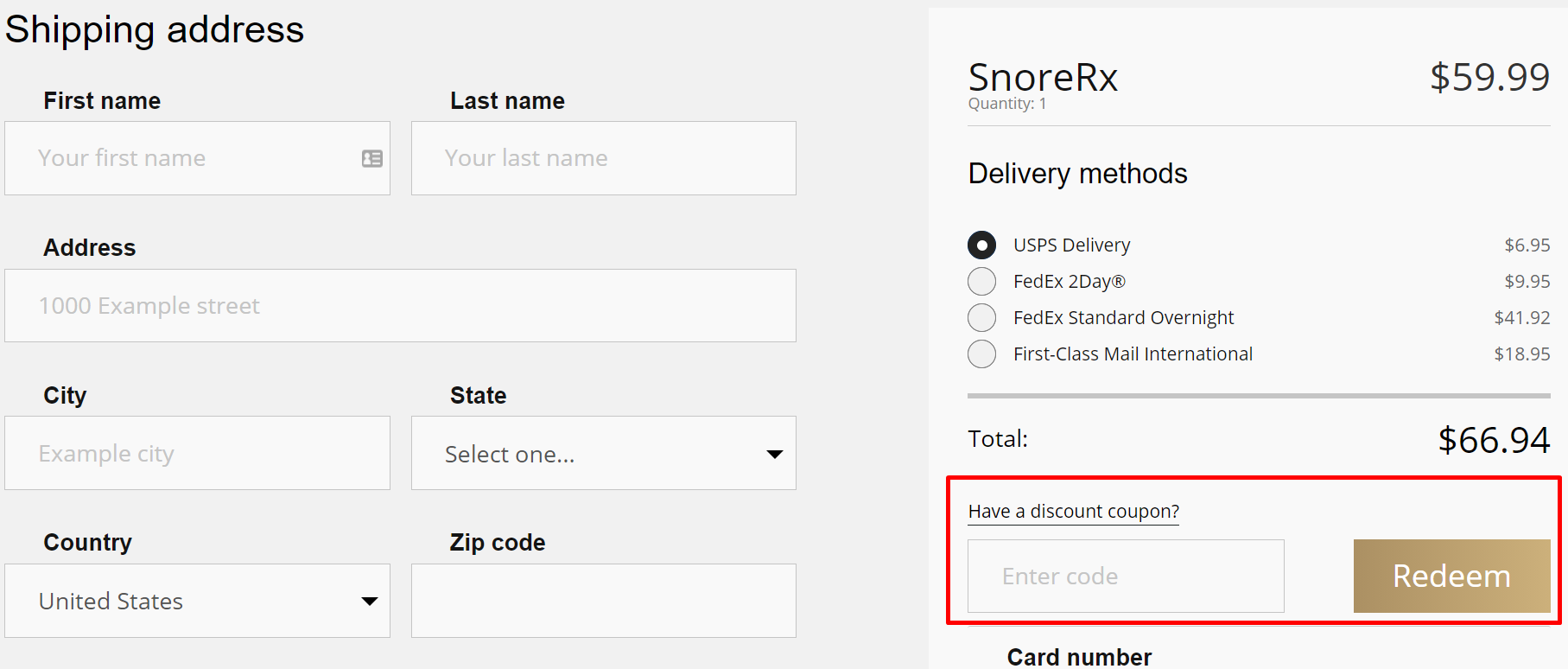The image size is (1568, 669).
Task: Choose FedEx 2Day delivery option
Action: (x=981, y=281)
